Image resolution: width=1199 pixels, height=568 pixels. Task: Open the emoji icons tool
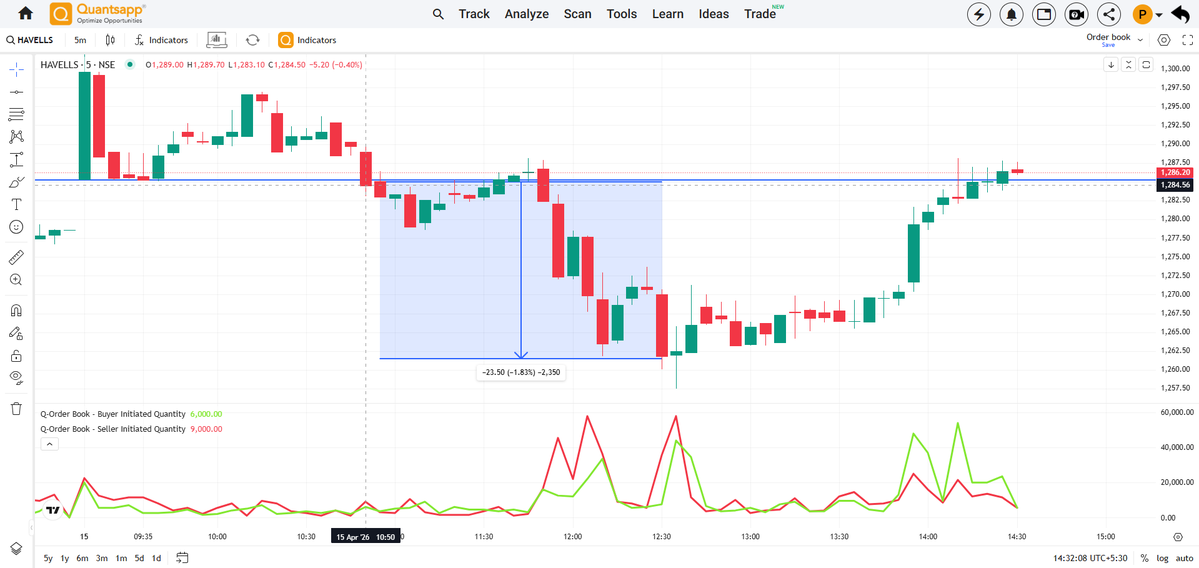(x=16, y=227)
